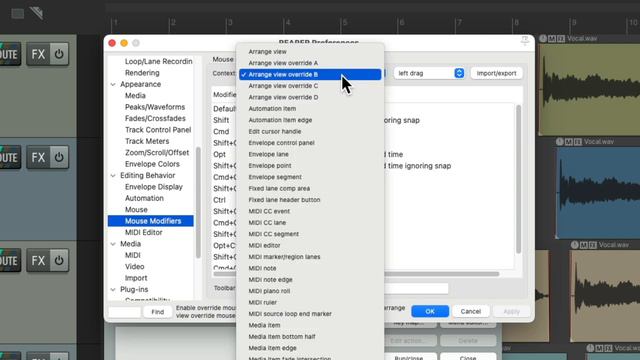640x360 pixels.
Task: Collapse the Media tree section
Action: 113,244
